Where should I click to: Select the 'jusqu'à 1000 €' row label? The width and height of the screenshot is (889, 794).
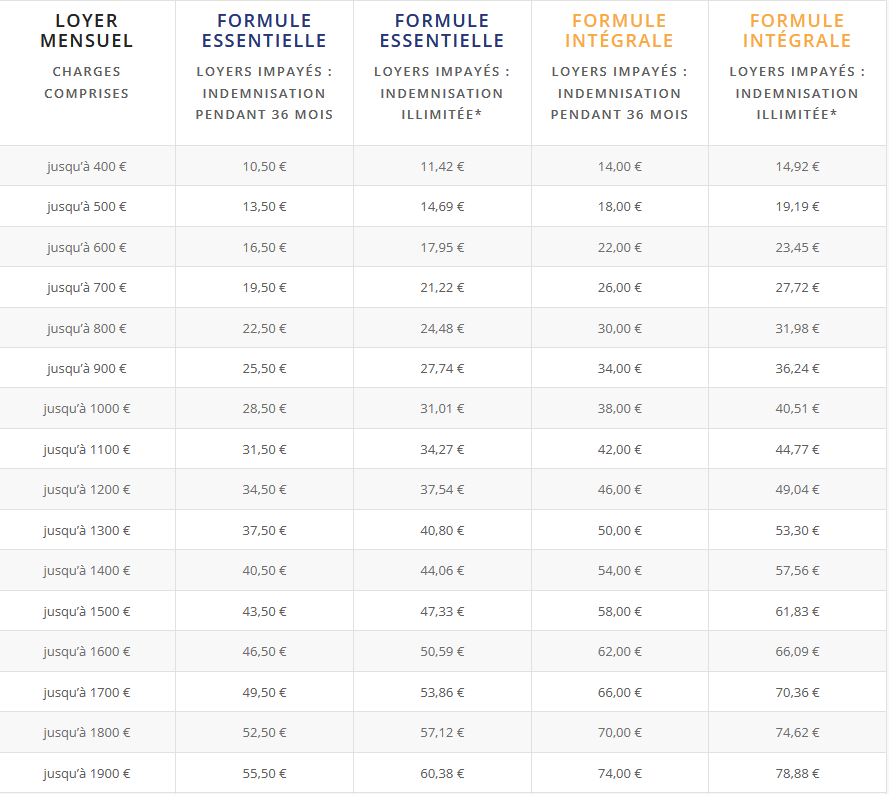click(x=87, y=409)
